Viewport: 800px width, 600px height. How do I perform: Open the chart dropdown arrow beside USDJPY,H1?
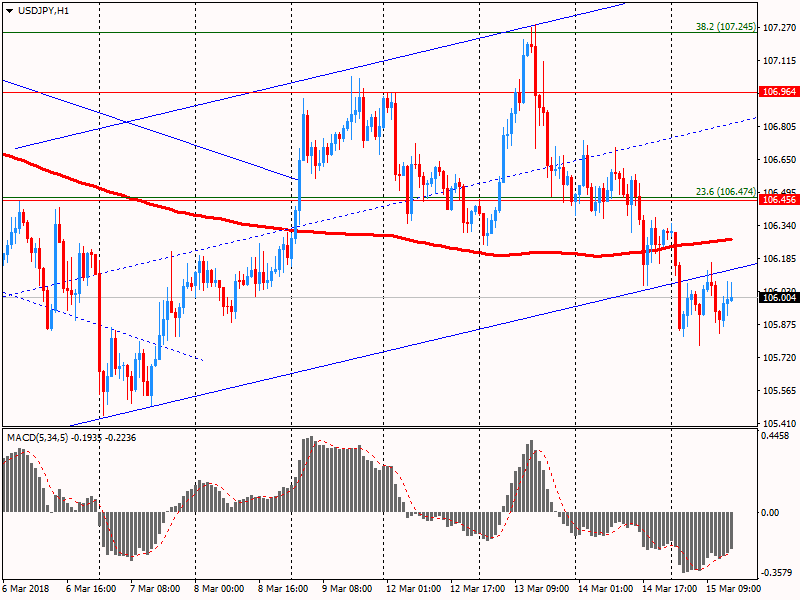tap(9, 11)
